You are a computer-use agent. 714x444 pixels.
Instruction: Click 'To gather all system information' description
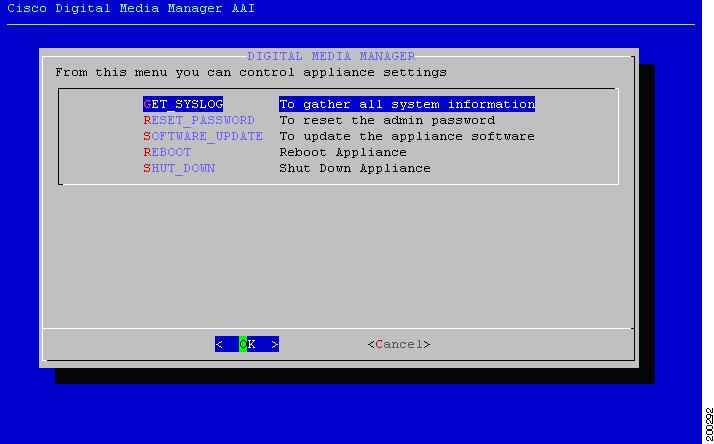point(407,104)
